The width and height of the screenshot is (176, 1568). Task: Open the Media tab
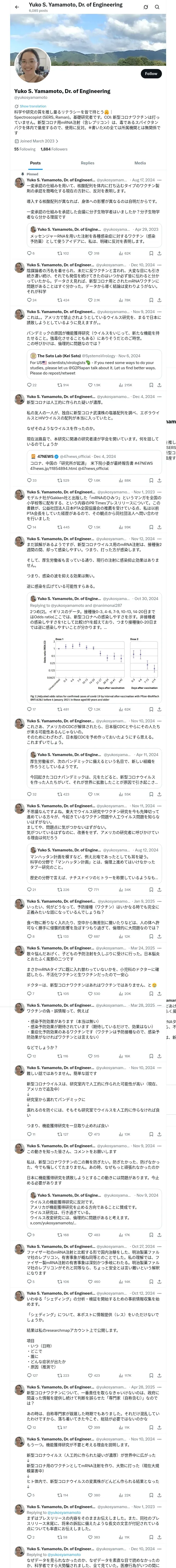(x=140, y=163)
